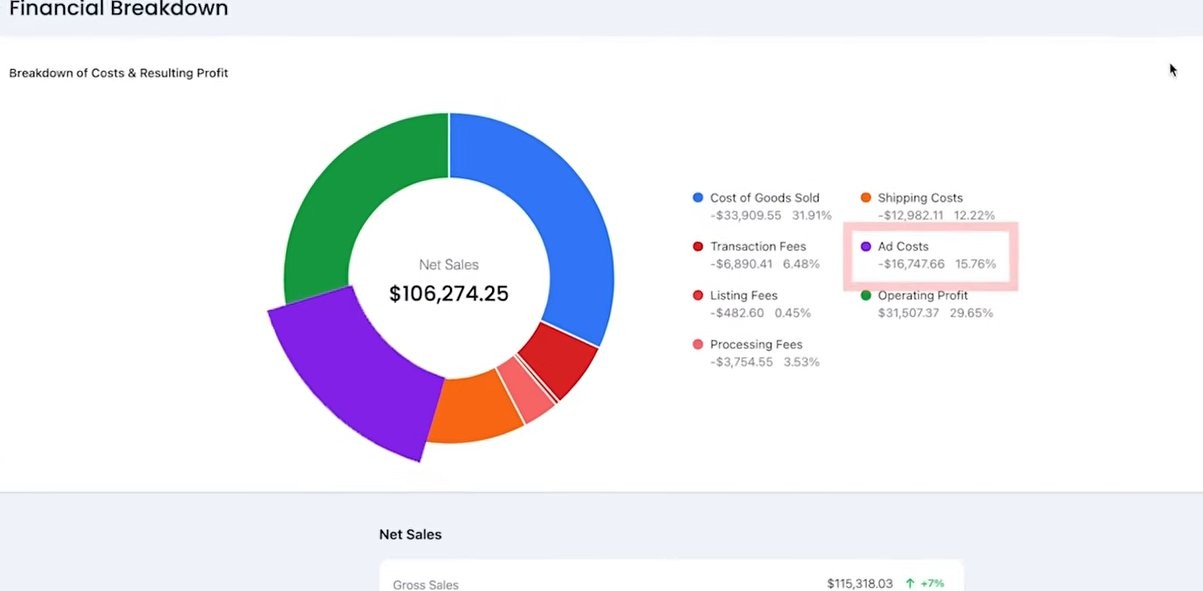Click the -$12,982.11 shipping amount
The height and width of the screenshot is (591, 1203).
911,215
